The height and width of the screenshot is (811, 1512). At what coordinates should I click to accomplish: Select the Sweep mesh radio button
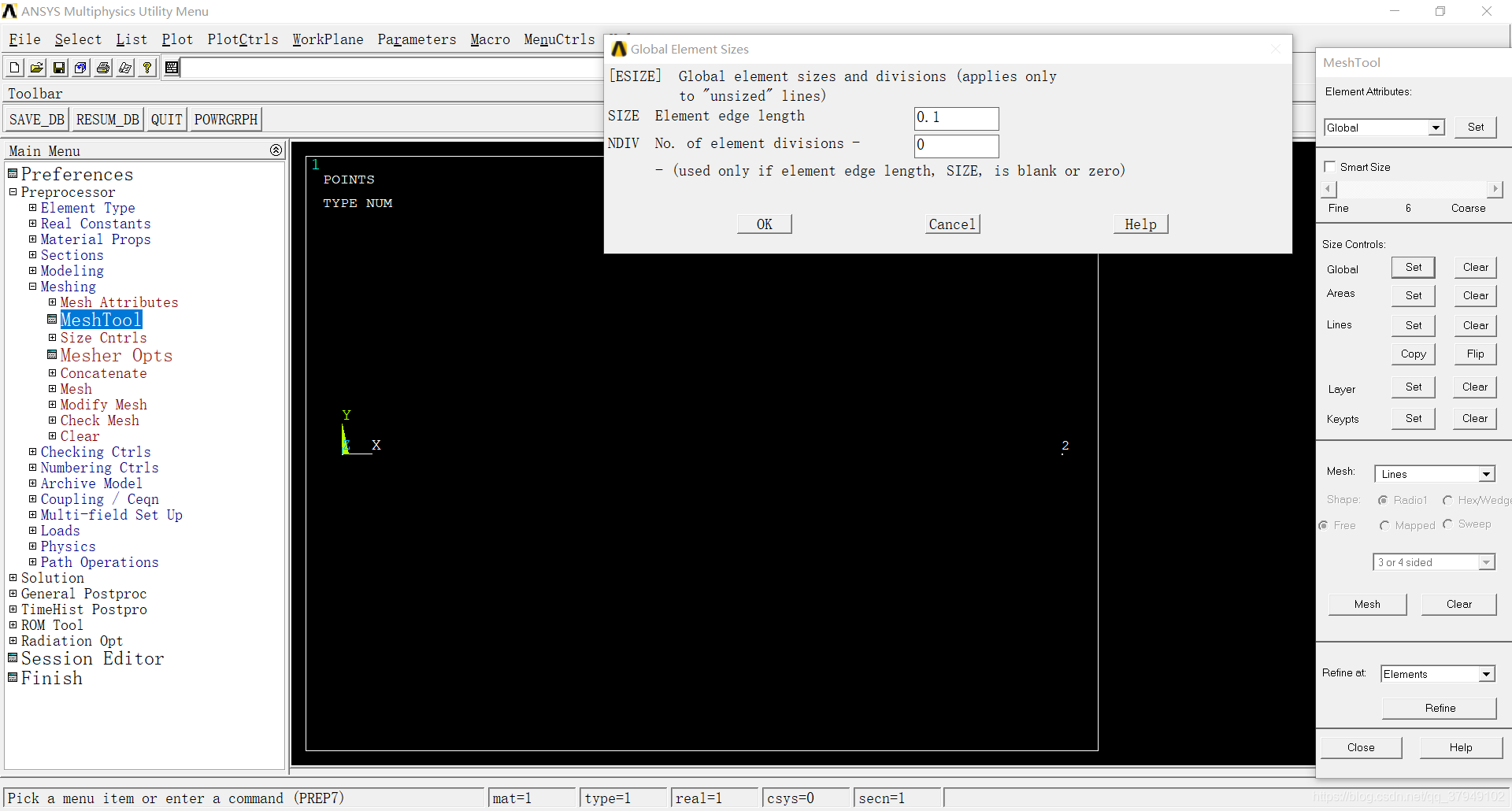(1447, 524)
